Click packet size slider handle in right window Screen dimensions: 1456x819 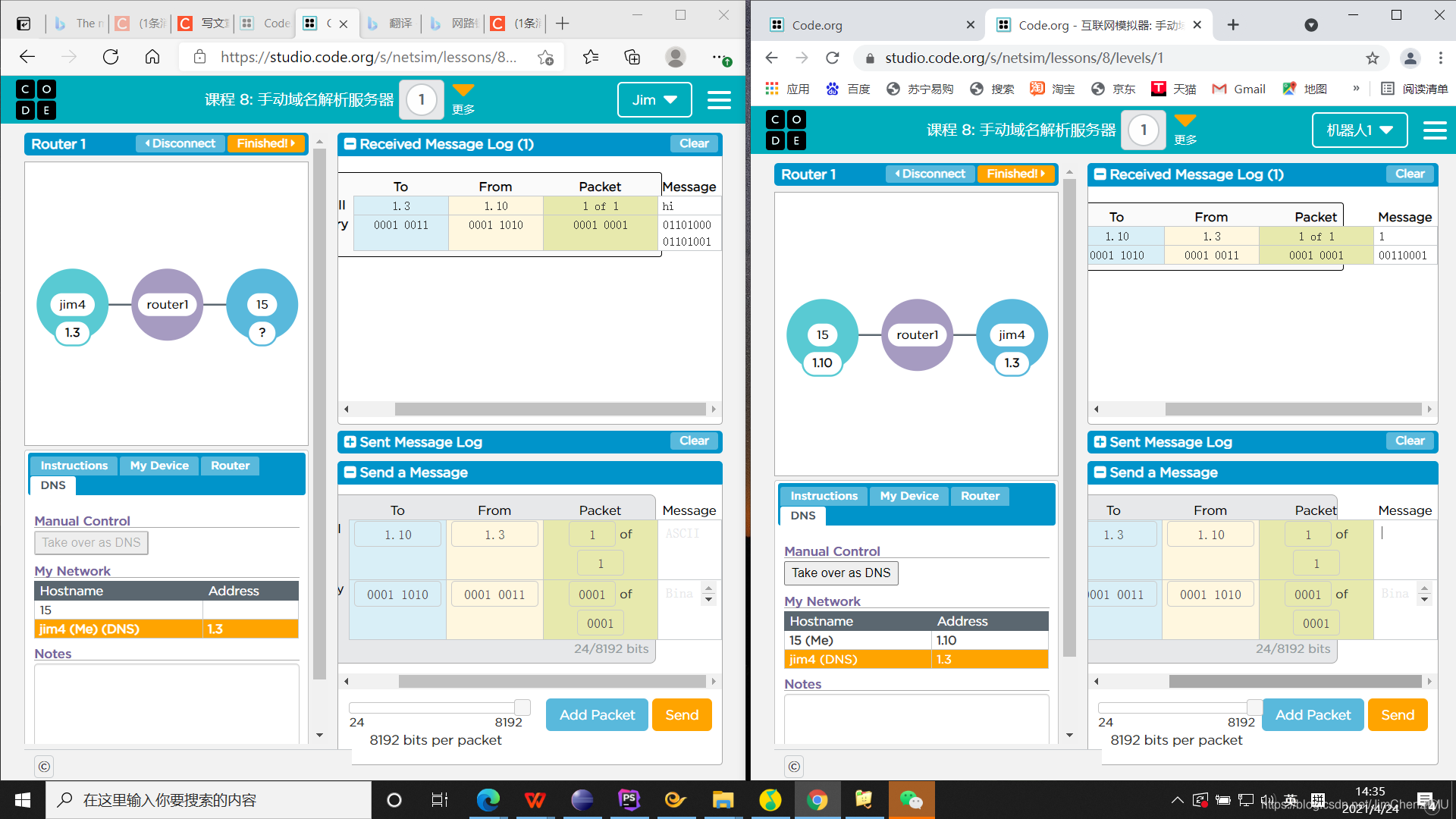point(1254,707)
